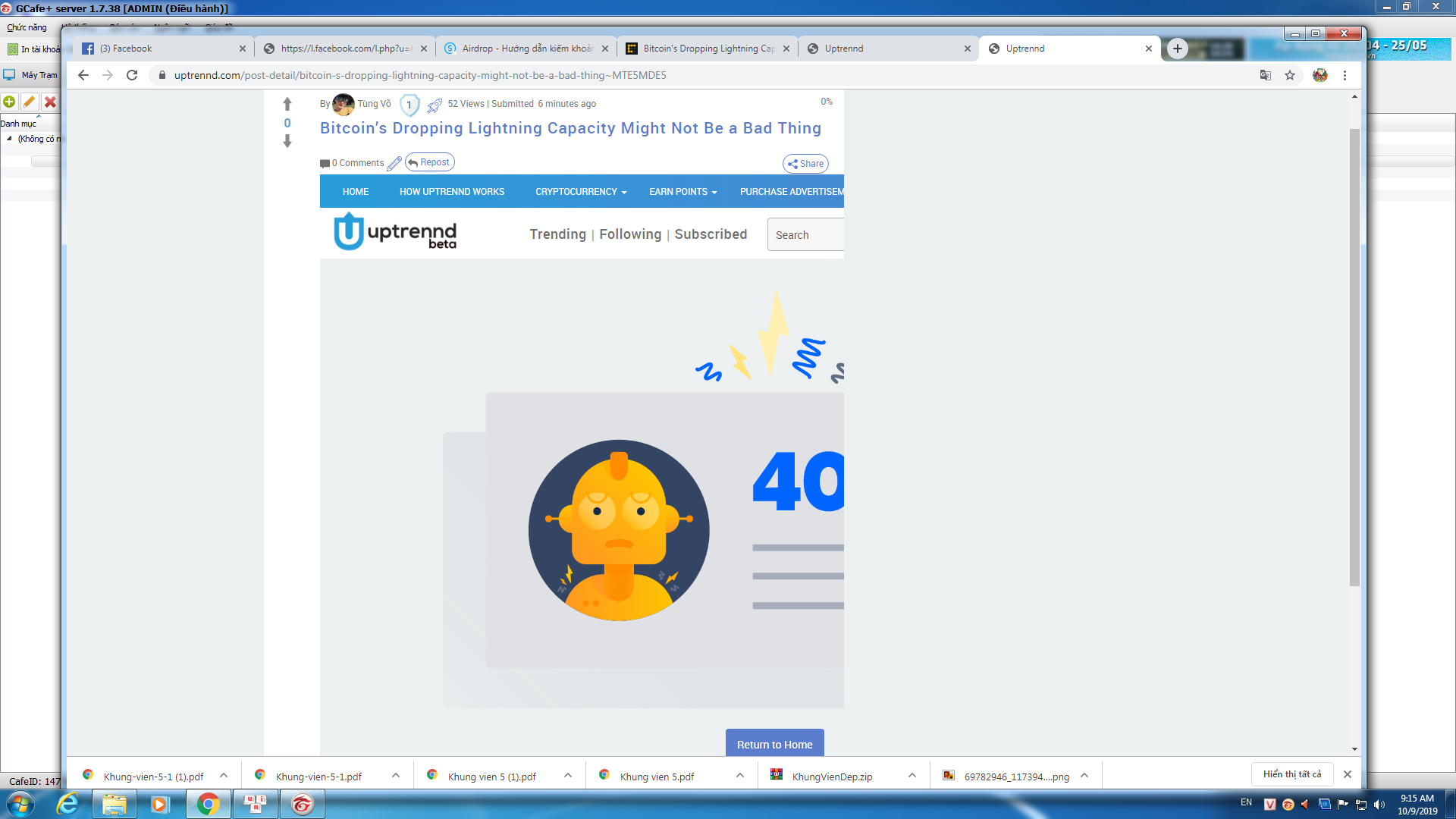Image resolution: width=1456 pixels, height=819 pixels.
Task: Open options chevron for Khung-vien-5-1.pdf download
Action: point(396,775)
